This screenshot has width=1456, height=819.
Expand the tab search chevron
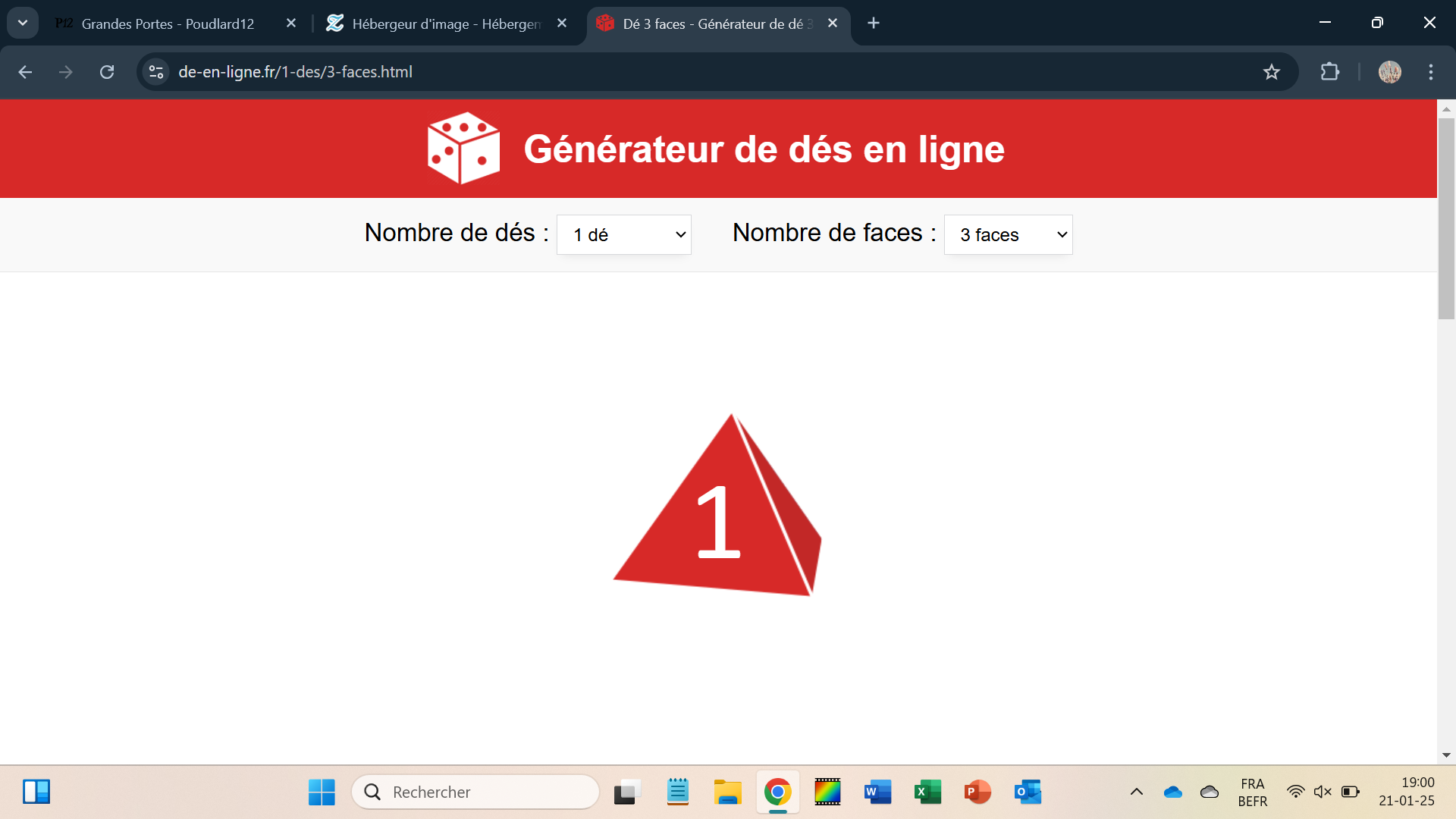pyautogui.click(x=23, y=23)
